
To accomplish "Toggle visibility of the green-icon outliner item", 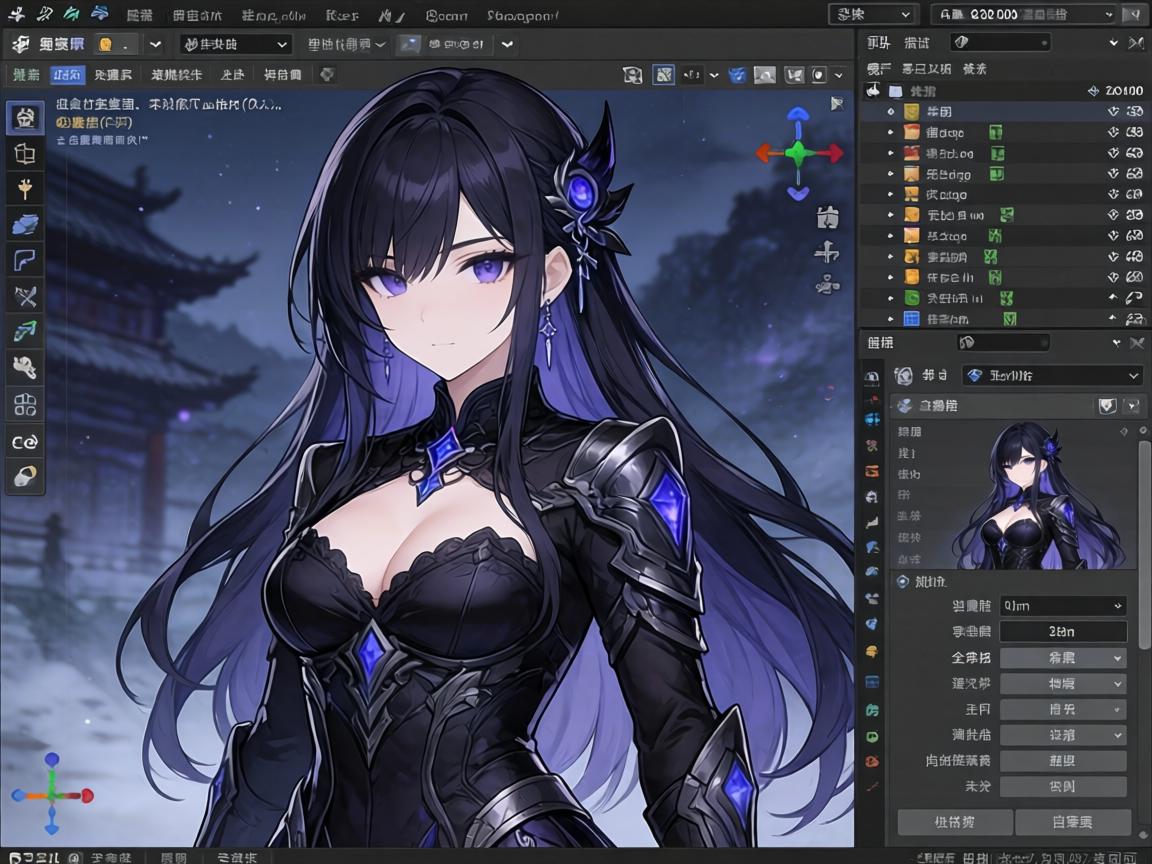I will coord(1134,298).
